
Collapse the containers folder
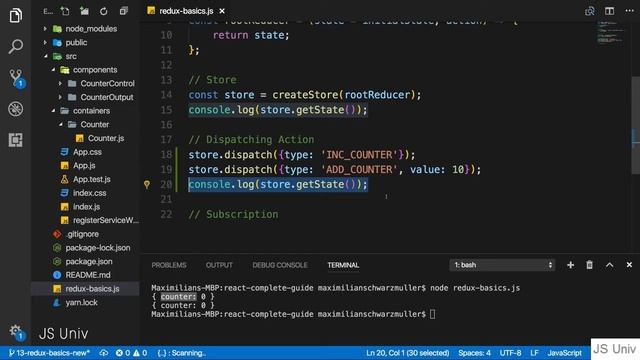point(85,111)
